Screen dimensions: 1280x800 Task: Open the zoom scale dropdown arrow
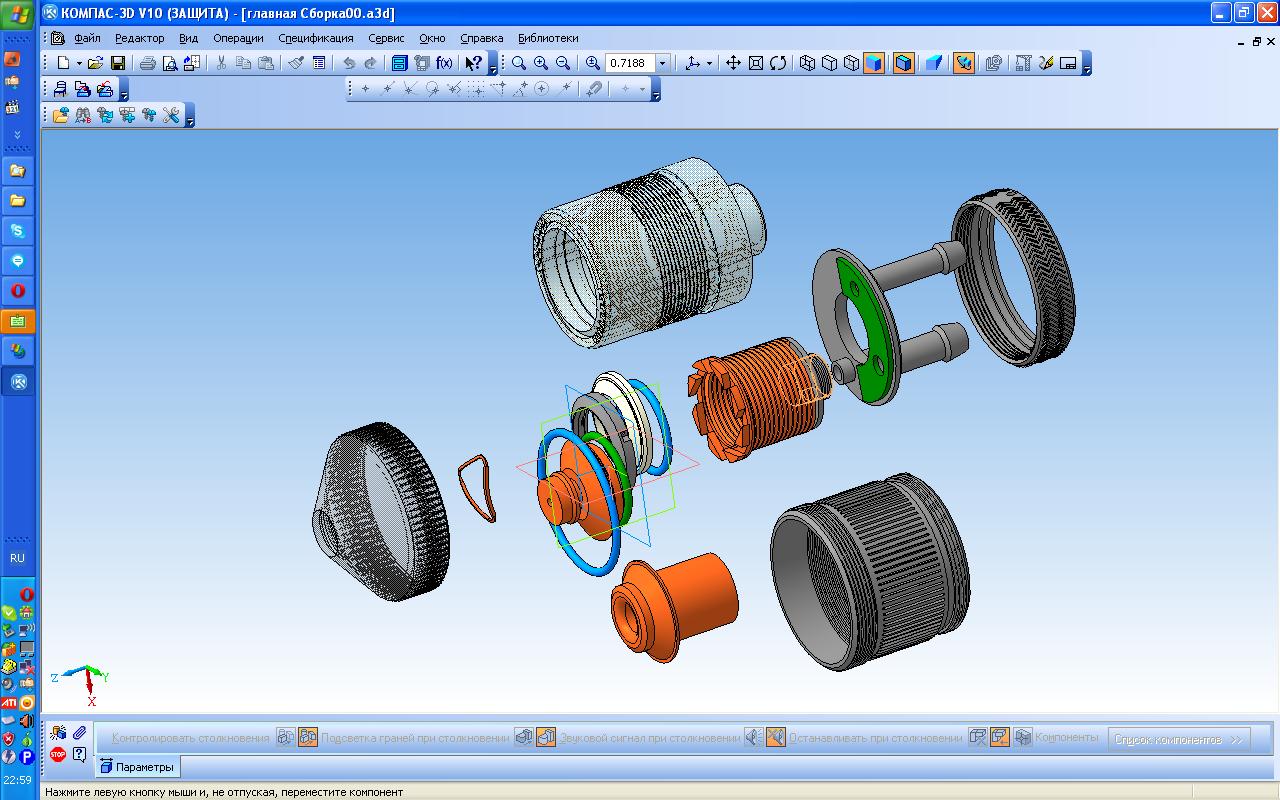click(662, 63)
